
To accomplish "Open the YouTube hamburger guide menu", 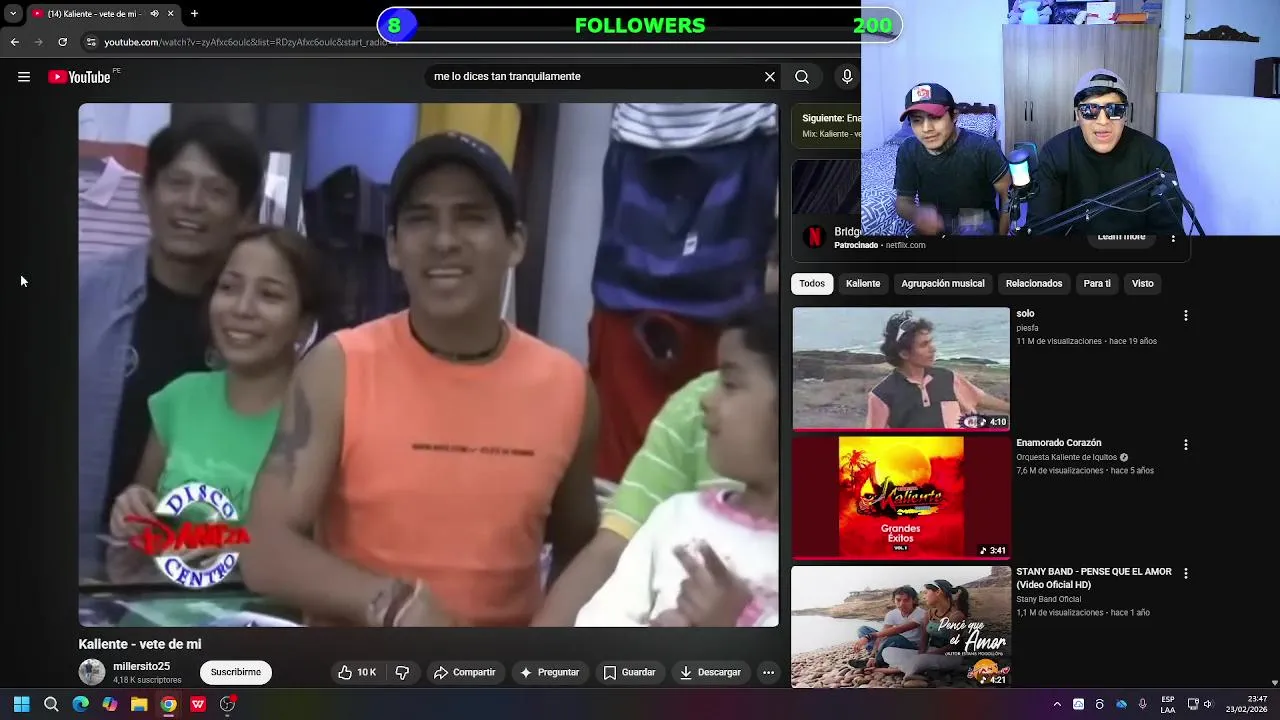I will 24,77.
